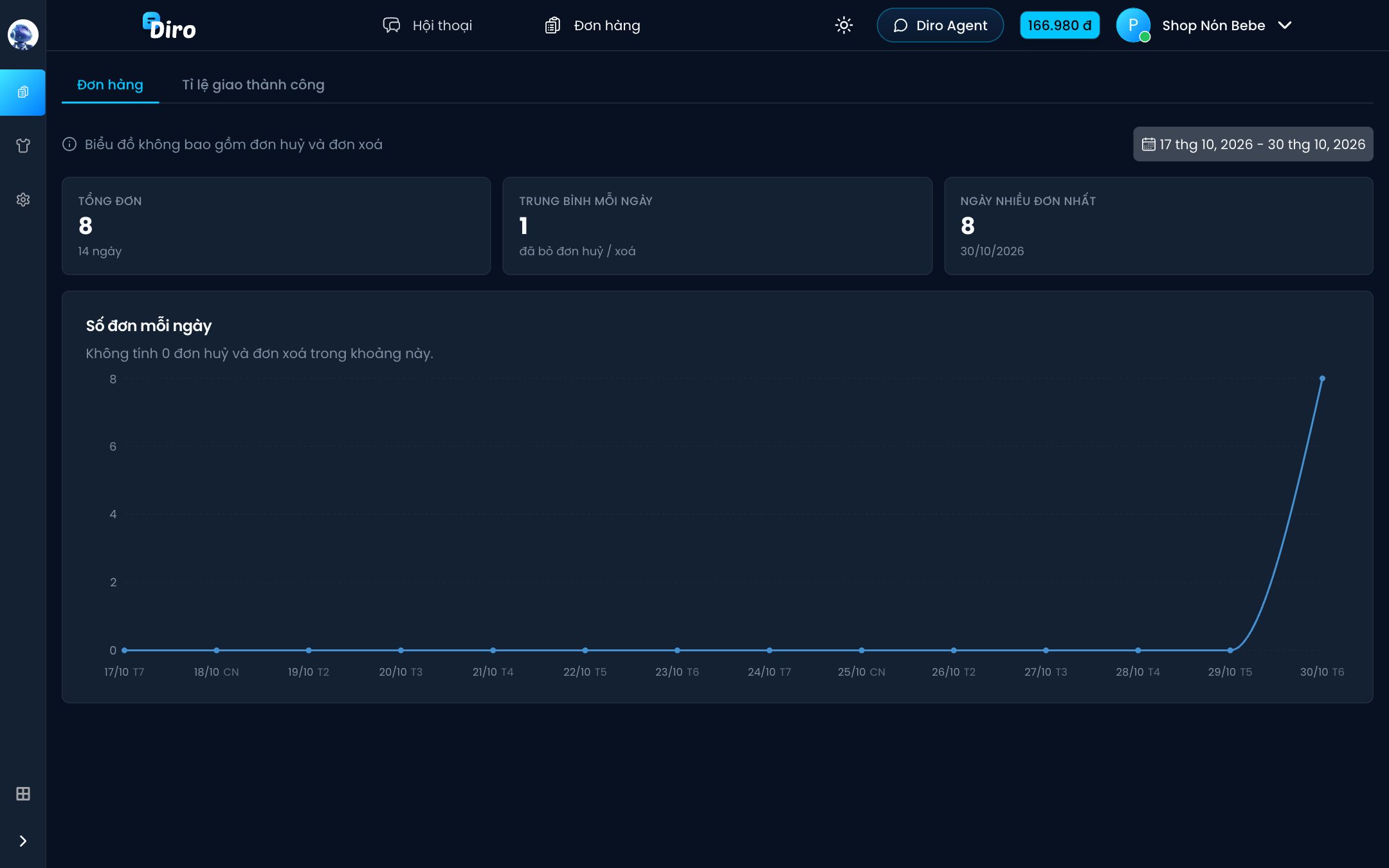Switch to Tỉ lệ giao thành công tab
This screenshot has width=1389, height=868.
[253, 85]
